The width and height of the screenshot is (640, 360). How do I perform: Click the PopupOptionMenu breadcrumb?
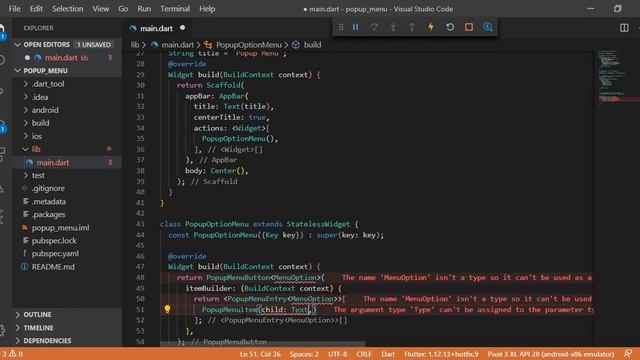click(249, 44)
